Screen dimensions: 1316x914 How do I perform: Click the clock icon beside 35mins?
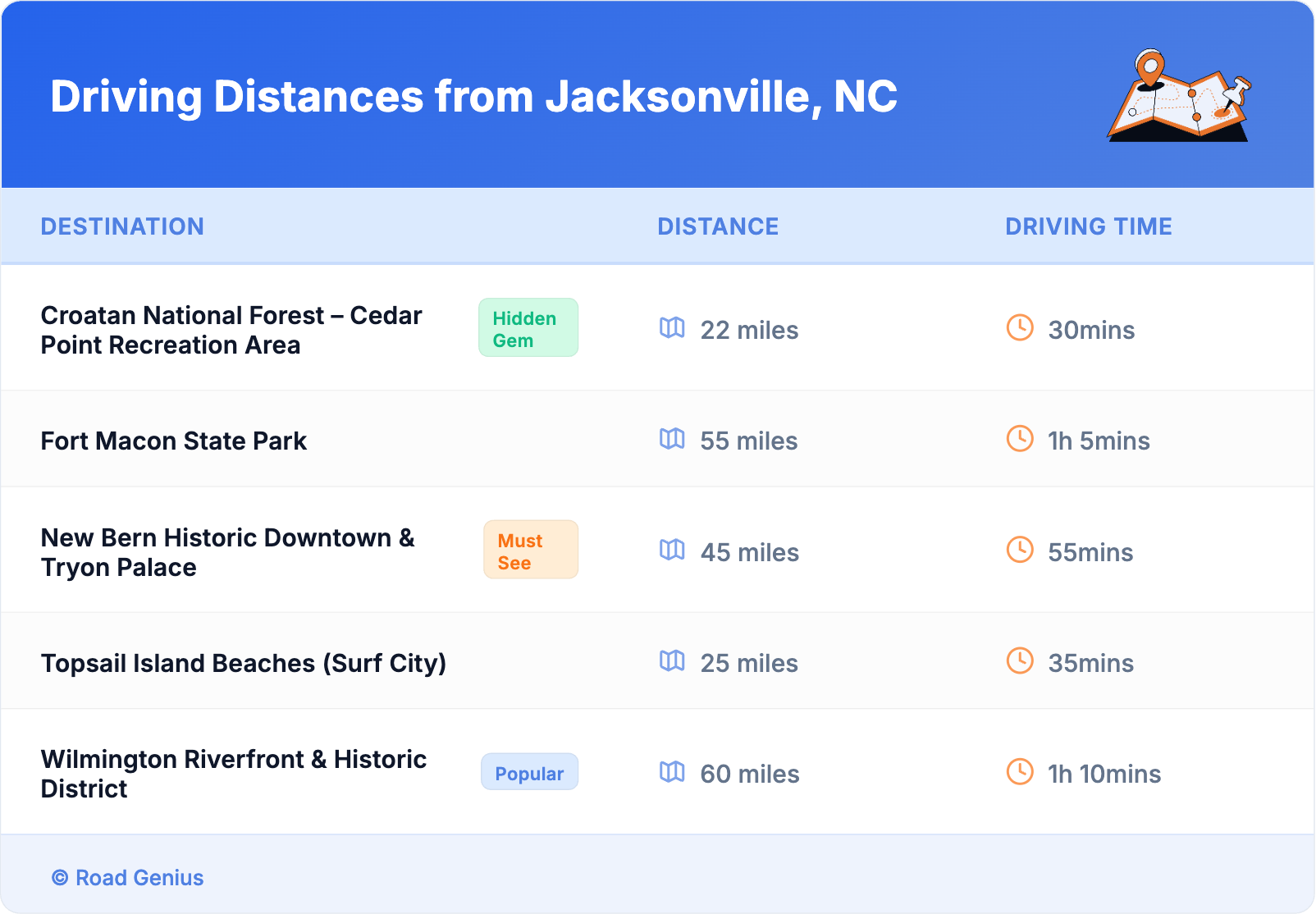(1020, 661)
